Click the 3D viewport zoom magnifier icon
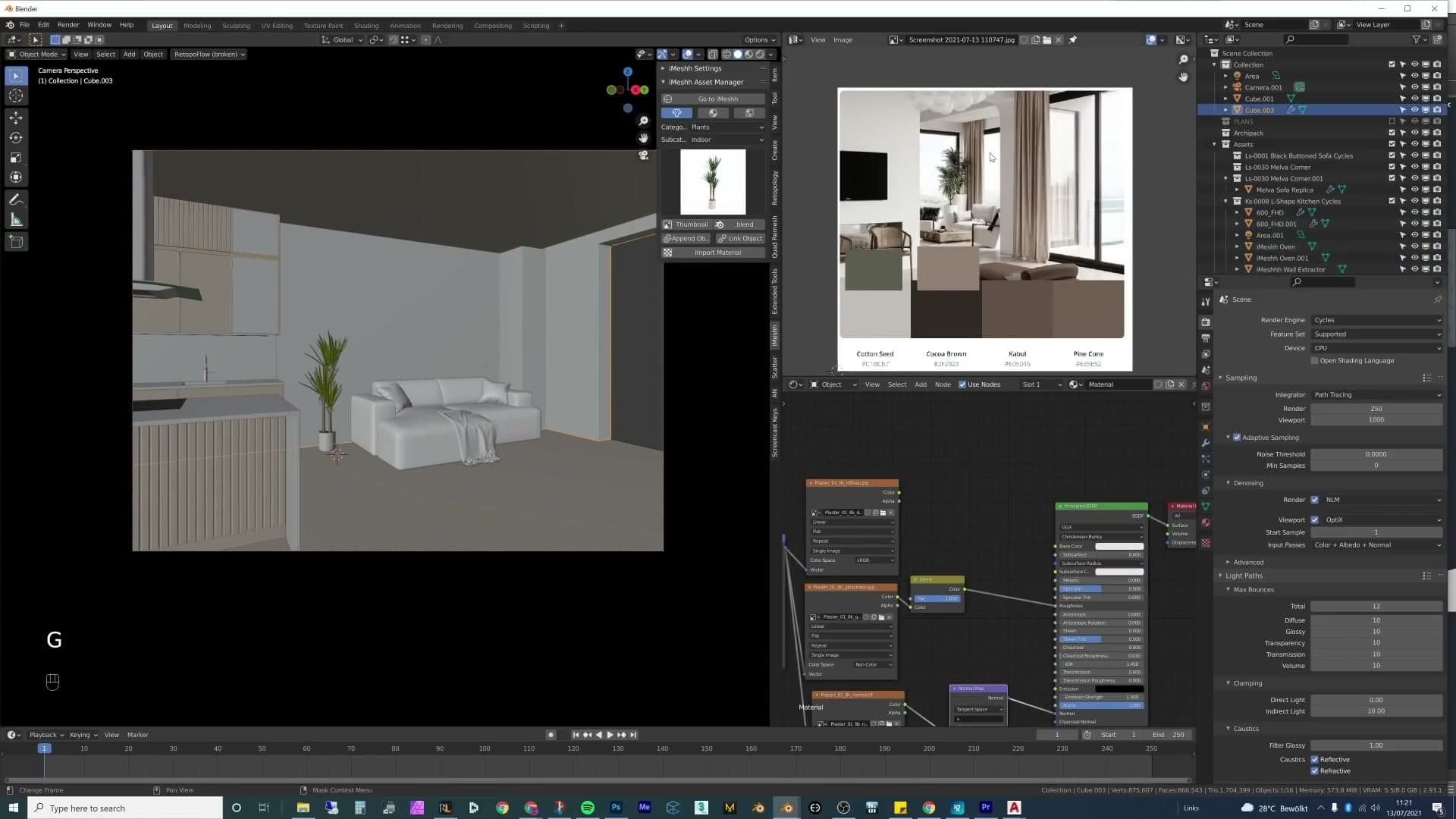This screenshot has height=819, width=1456. pos(643,121)
